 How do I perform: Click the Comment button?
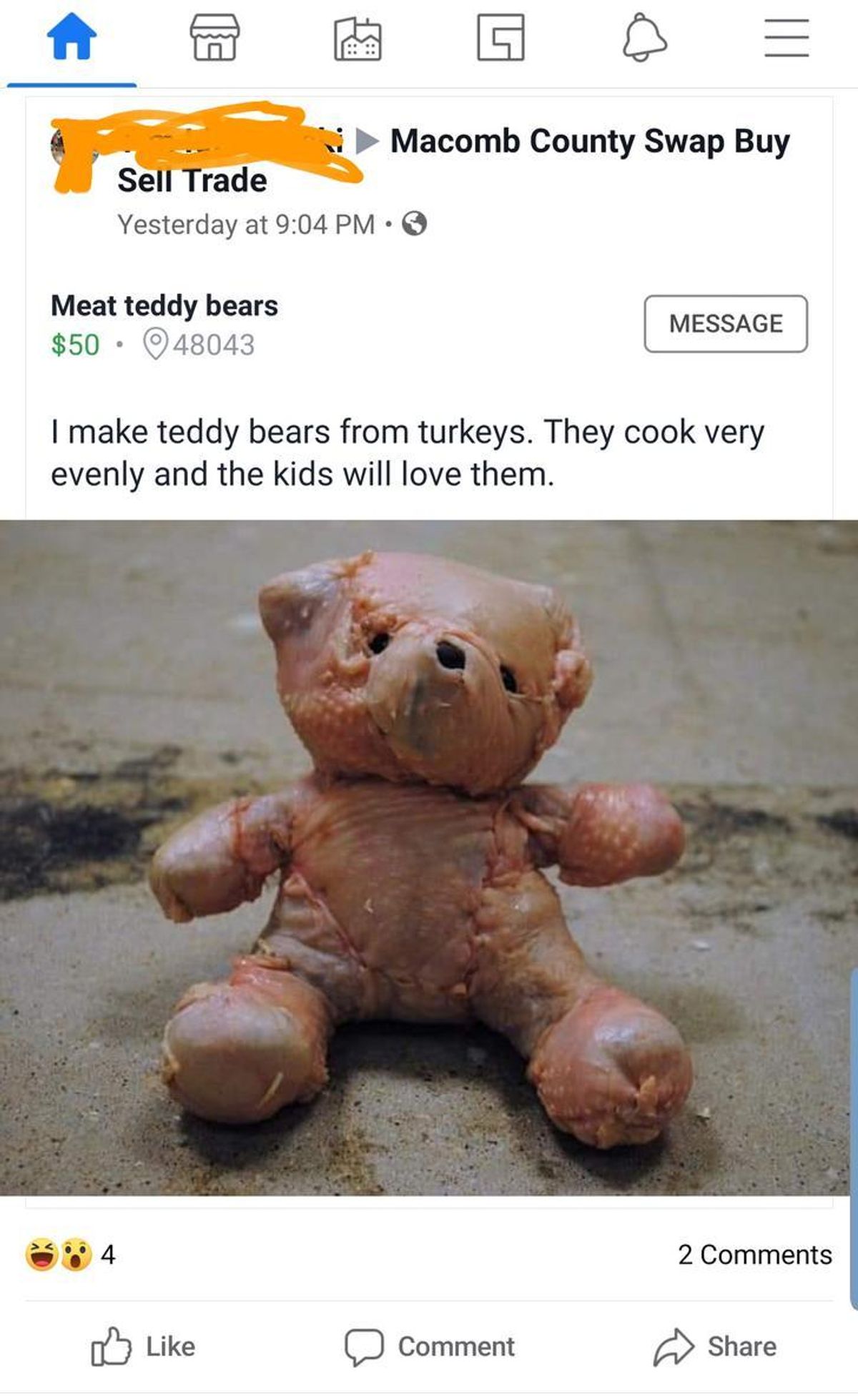(429, 1346)
